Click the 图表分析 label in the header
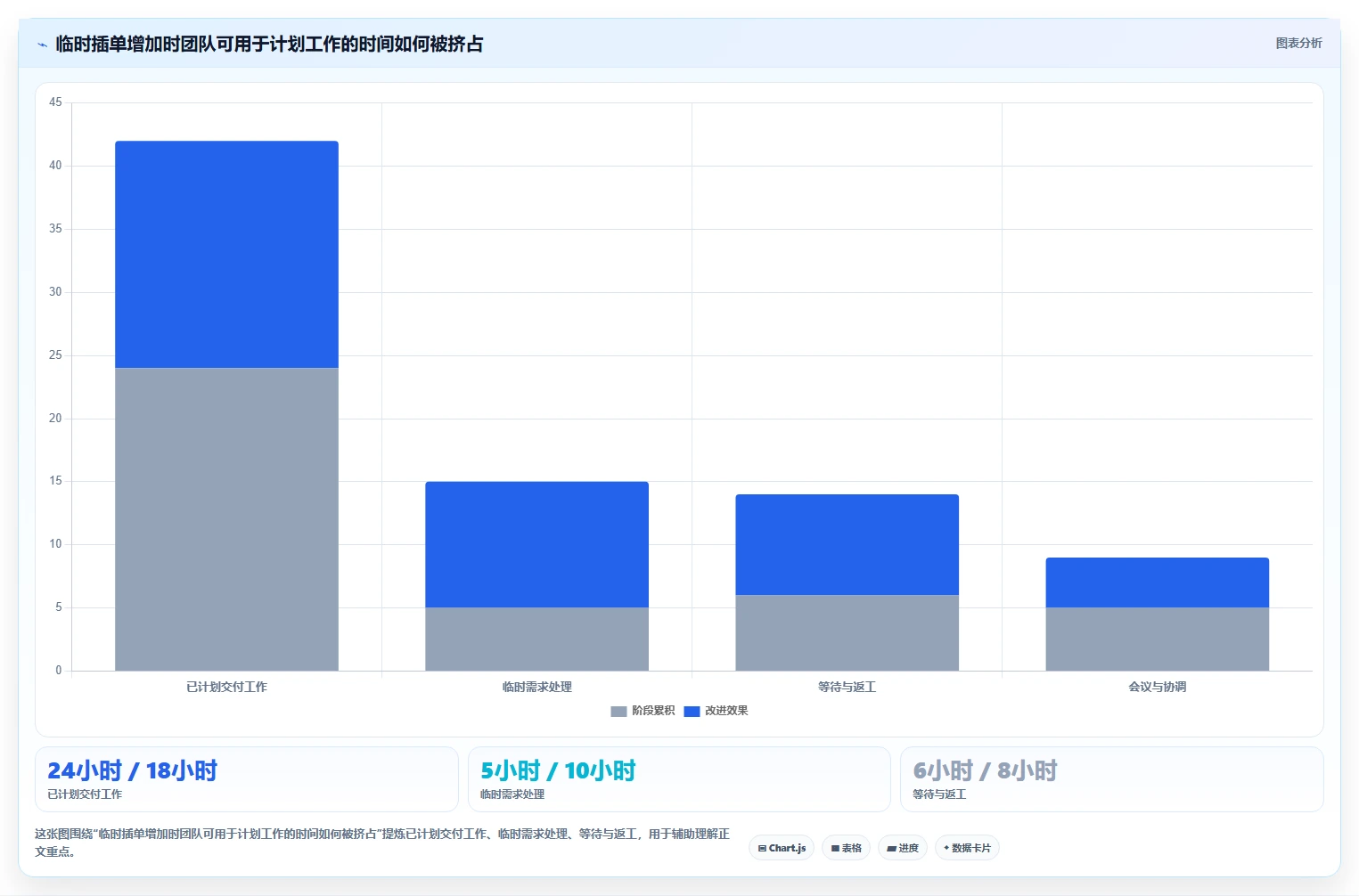 click(1298, 43)
